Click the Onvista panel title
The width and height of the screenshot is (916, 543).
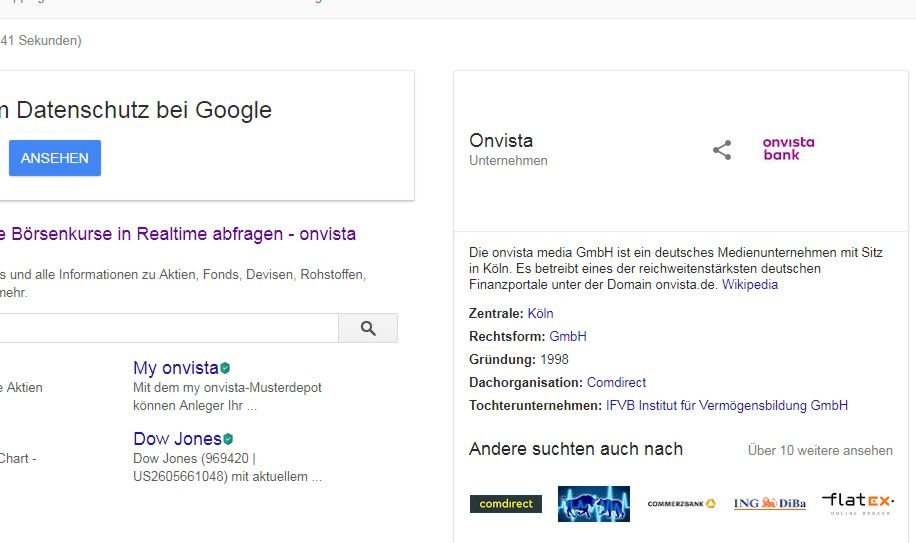(x=501, y=141)
